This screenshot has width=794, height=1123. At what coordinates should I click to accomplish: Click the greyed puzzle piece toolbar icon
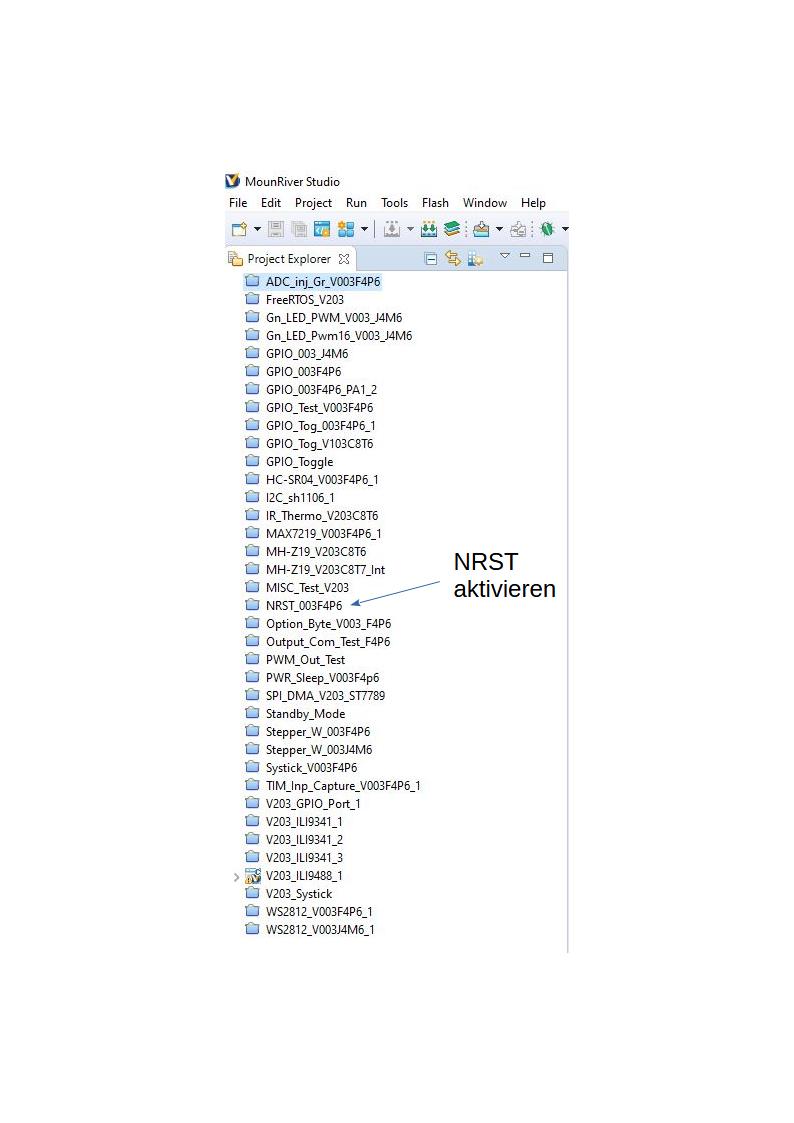(x=518, y=229)
